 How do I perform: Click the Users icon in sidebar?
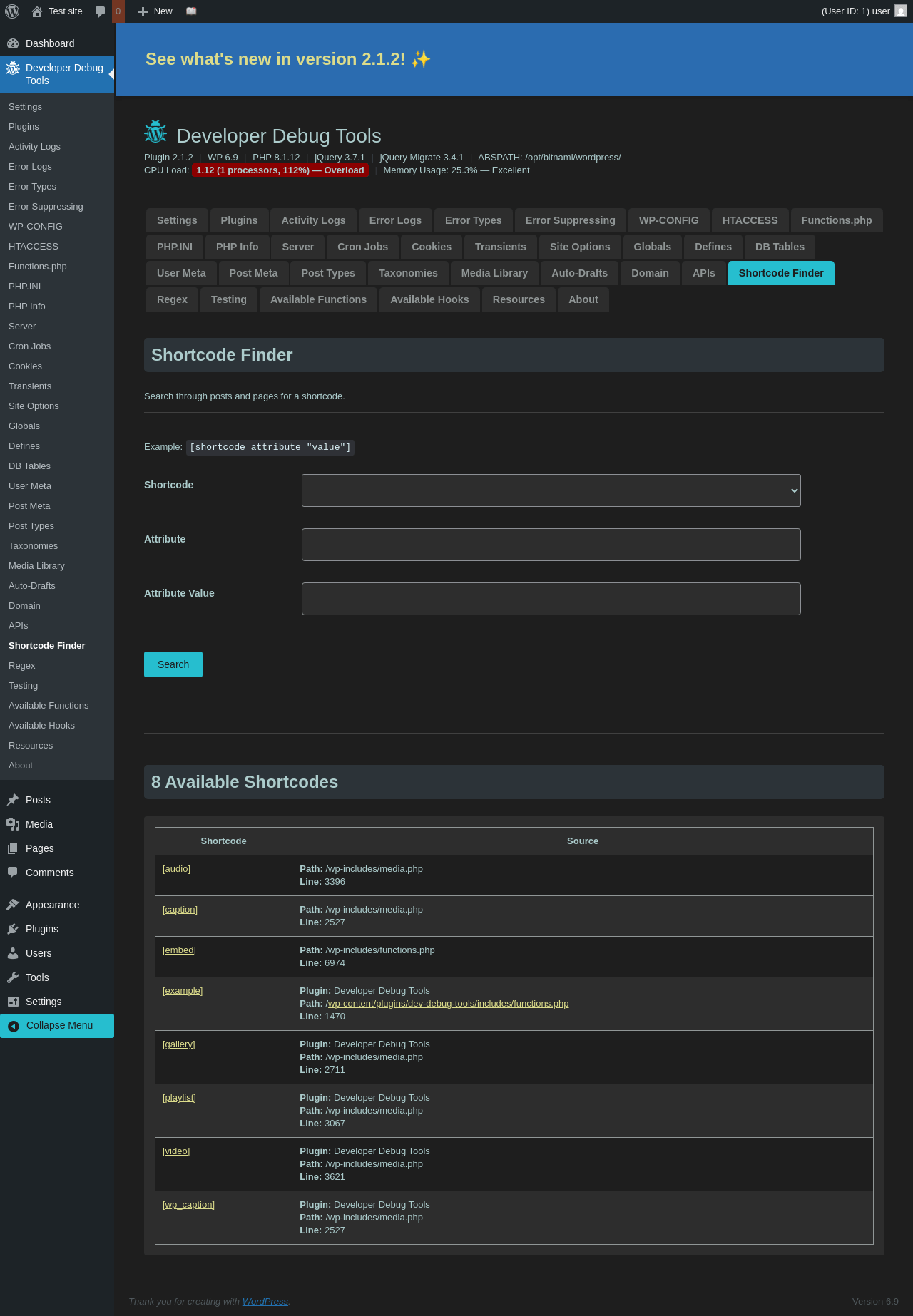tap(13, 953)
